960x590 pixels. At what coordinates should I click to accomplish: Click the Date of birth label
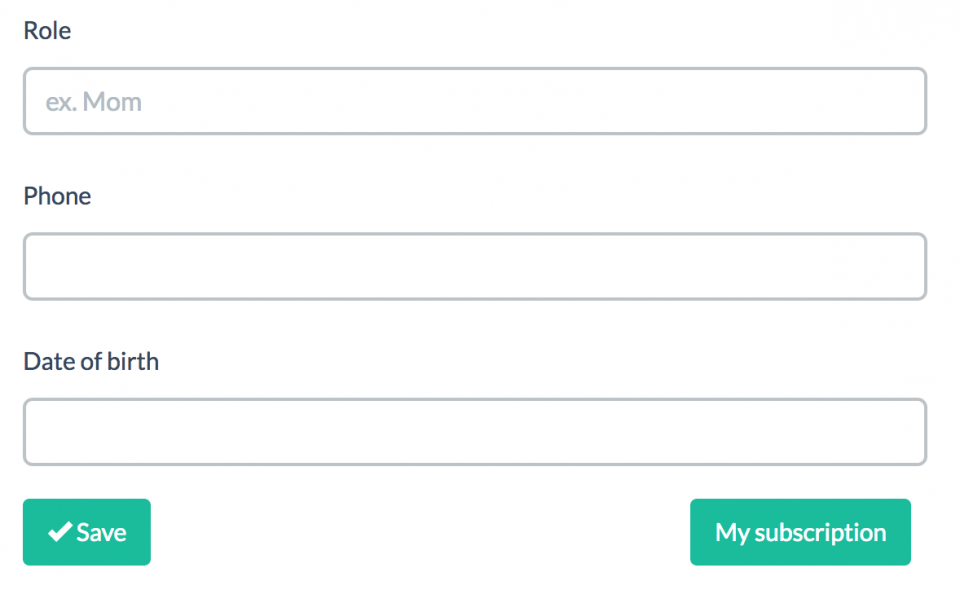pos(91,362)
